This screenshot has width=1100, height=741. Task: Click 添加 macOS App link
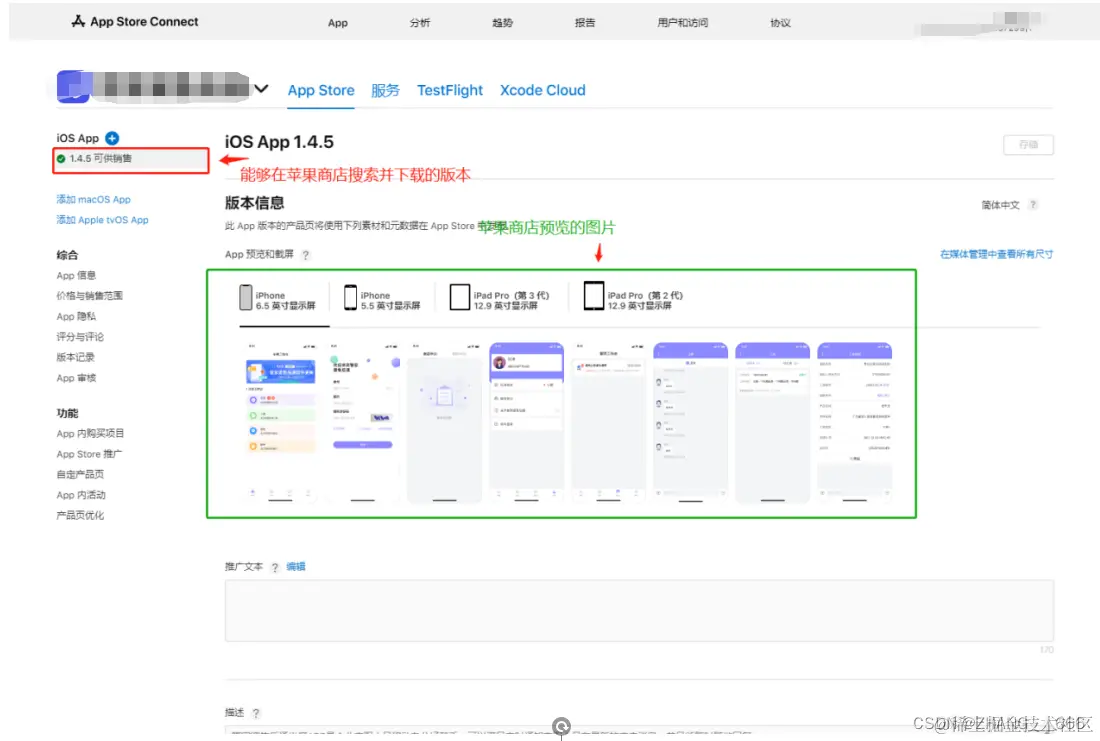[93, 200]
